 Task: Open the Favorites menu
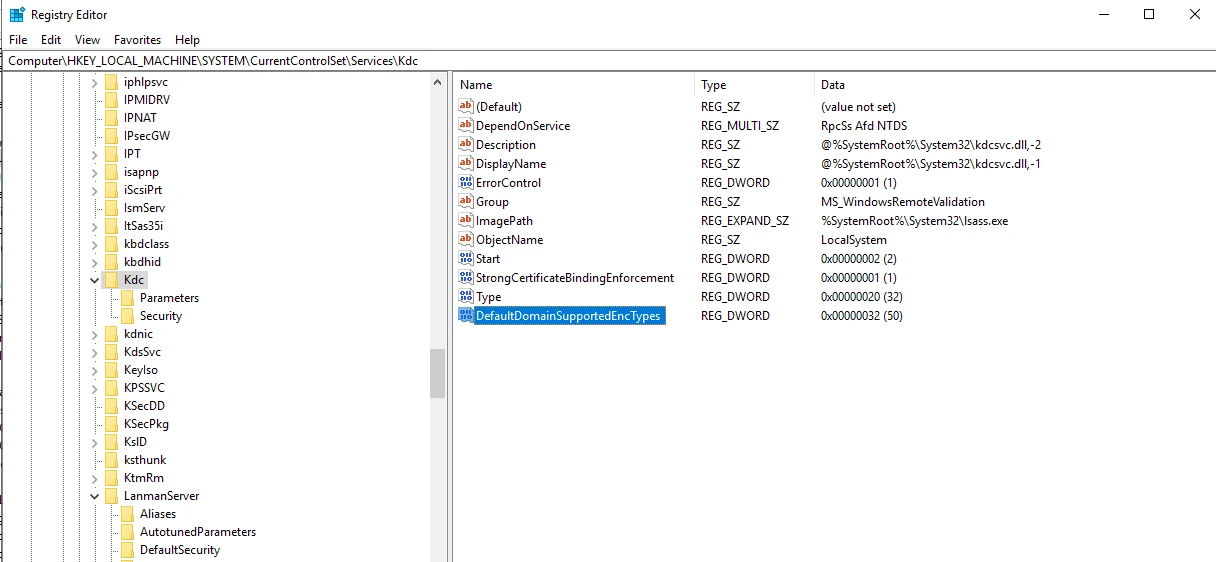coord(137,40)
